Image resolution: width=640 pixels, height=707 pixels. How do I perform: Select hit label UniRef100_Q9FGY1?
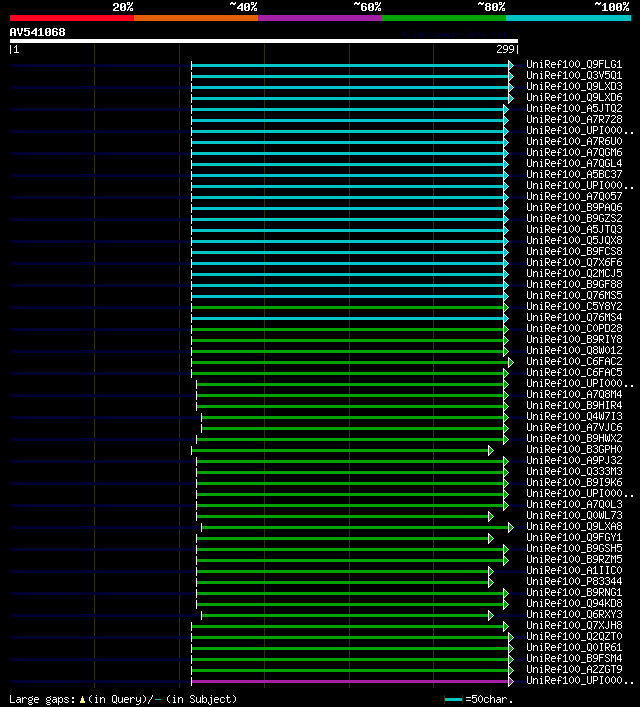pyautogui.click(x=574, y=537)
